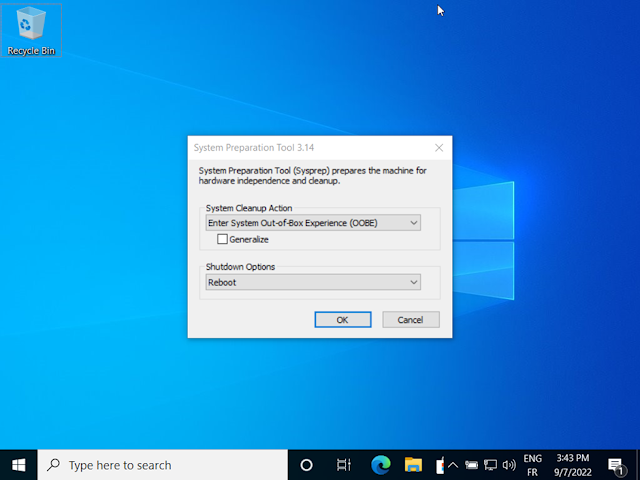Image resolution: width=640 pixels, height=480 pixels.
Task: Click the search magnifier icon
Action: pos(53,464)
